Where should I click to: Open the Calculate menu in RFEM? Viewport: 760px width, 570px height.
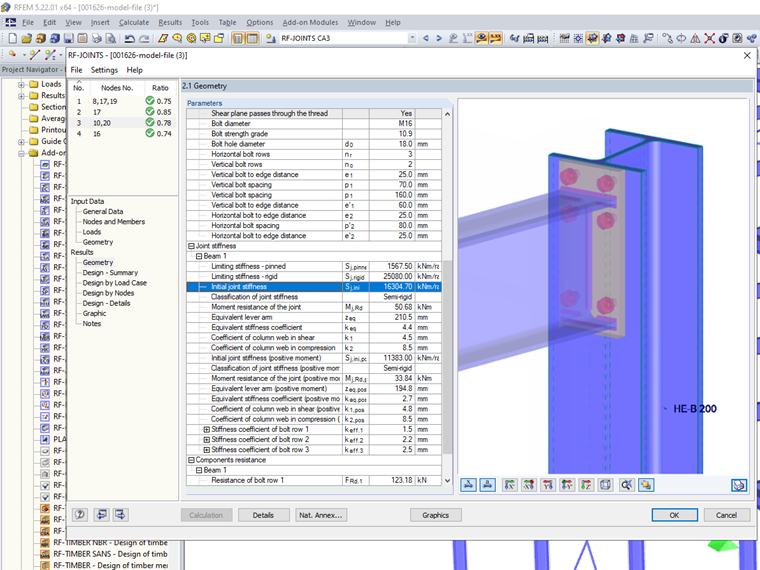coord(134,22)
